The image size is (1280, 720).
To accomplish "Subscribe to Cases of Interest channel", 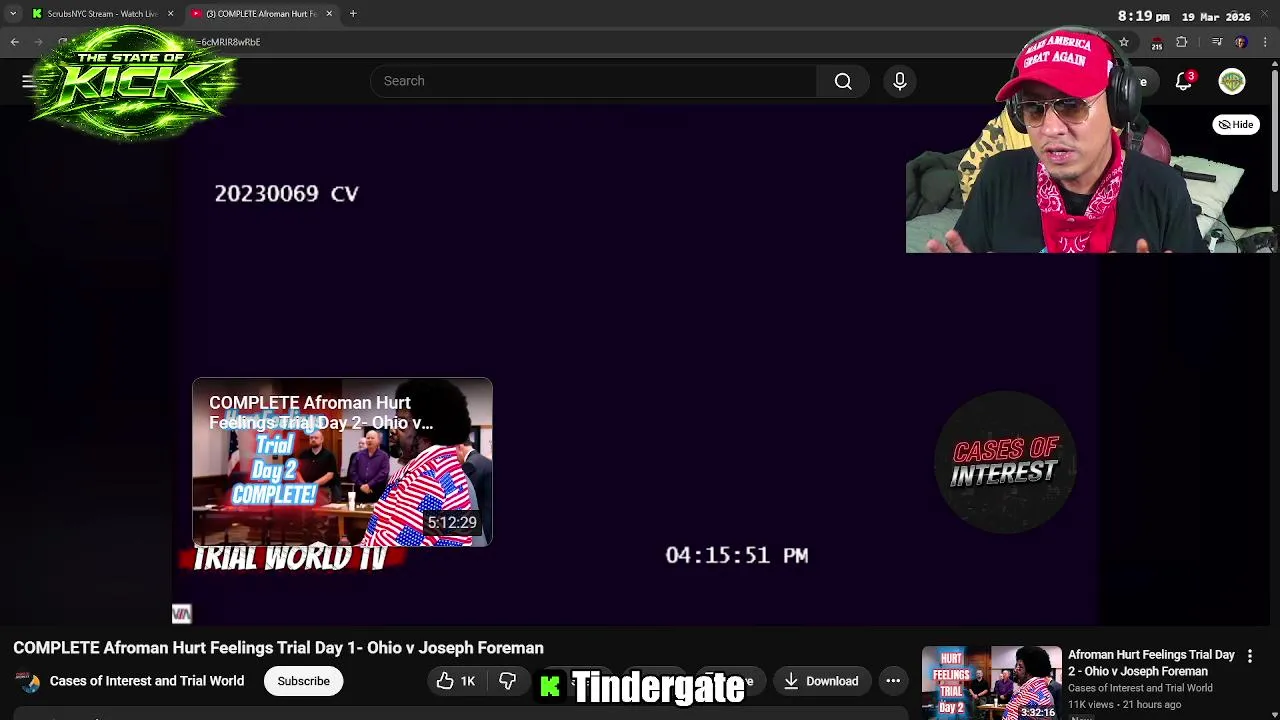I will pyautogui.click(x=303, y=681).
